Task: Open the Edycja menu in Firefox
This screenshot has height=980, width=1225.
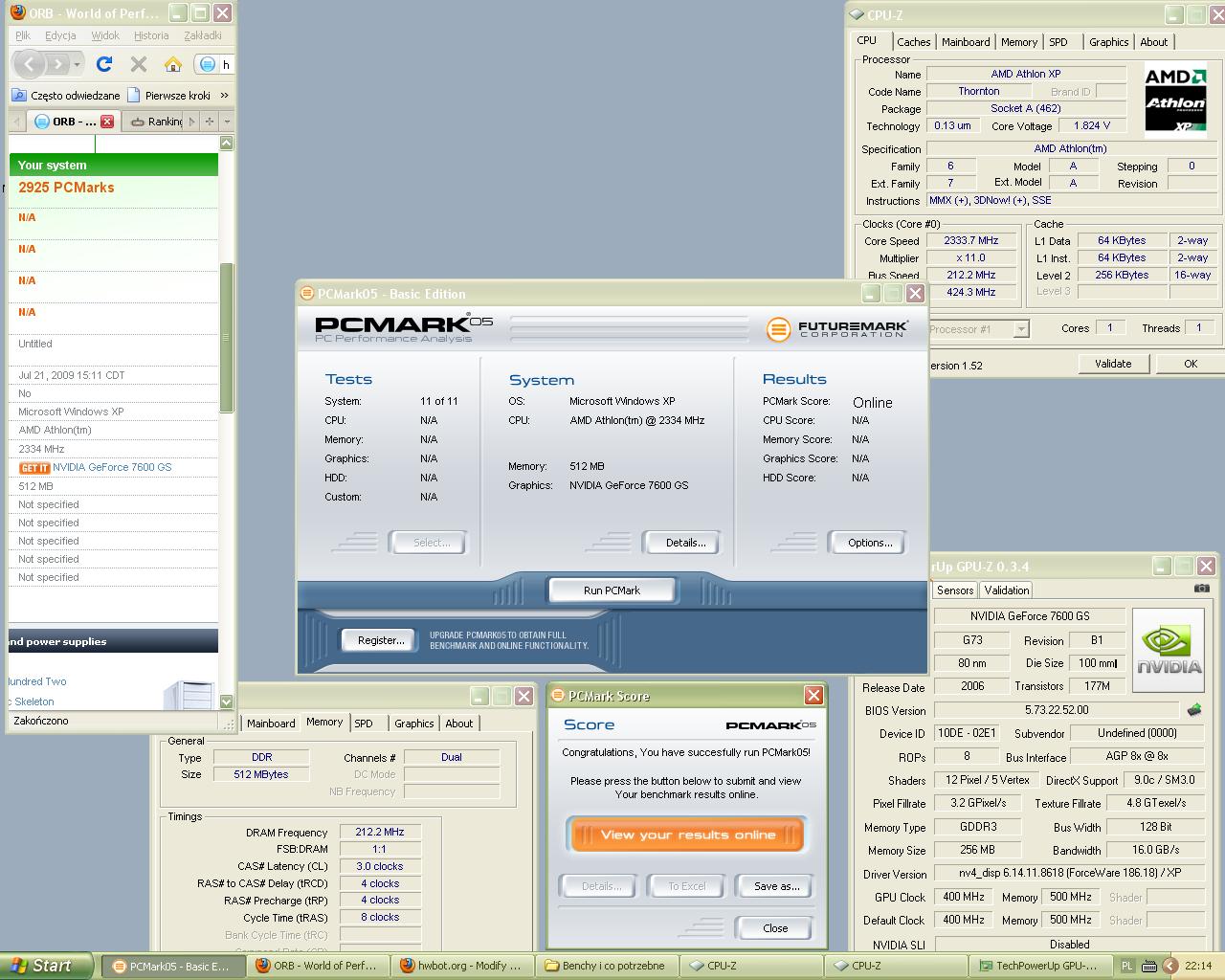Action: pos(60,35)
